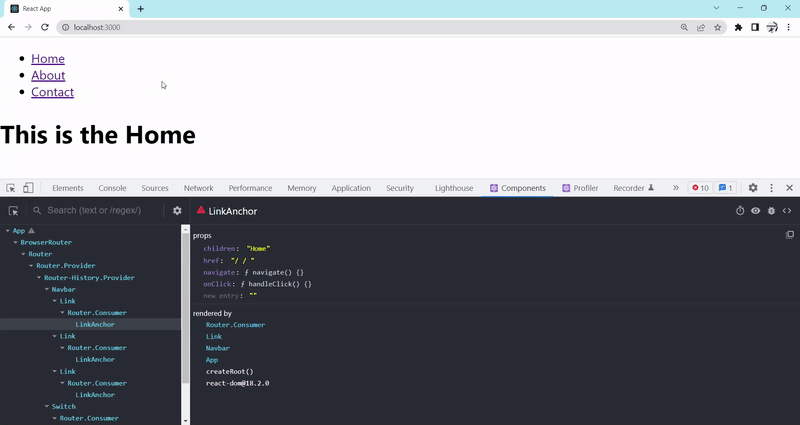800x425 pixels.
Task: Click the About navigation link
Action: (48, 76)
